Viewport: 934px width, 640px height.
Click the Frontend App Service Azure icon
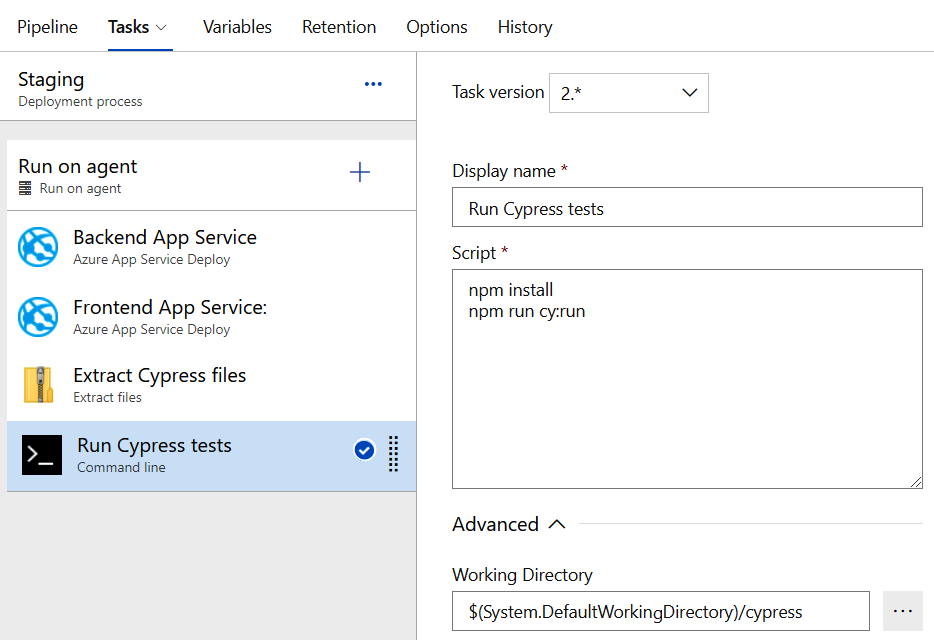pos(38,317)
